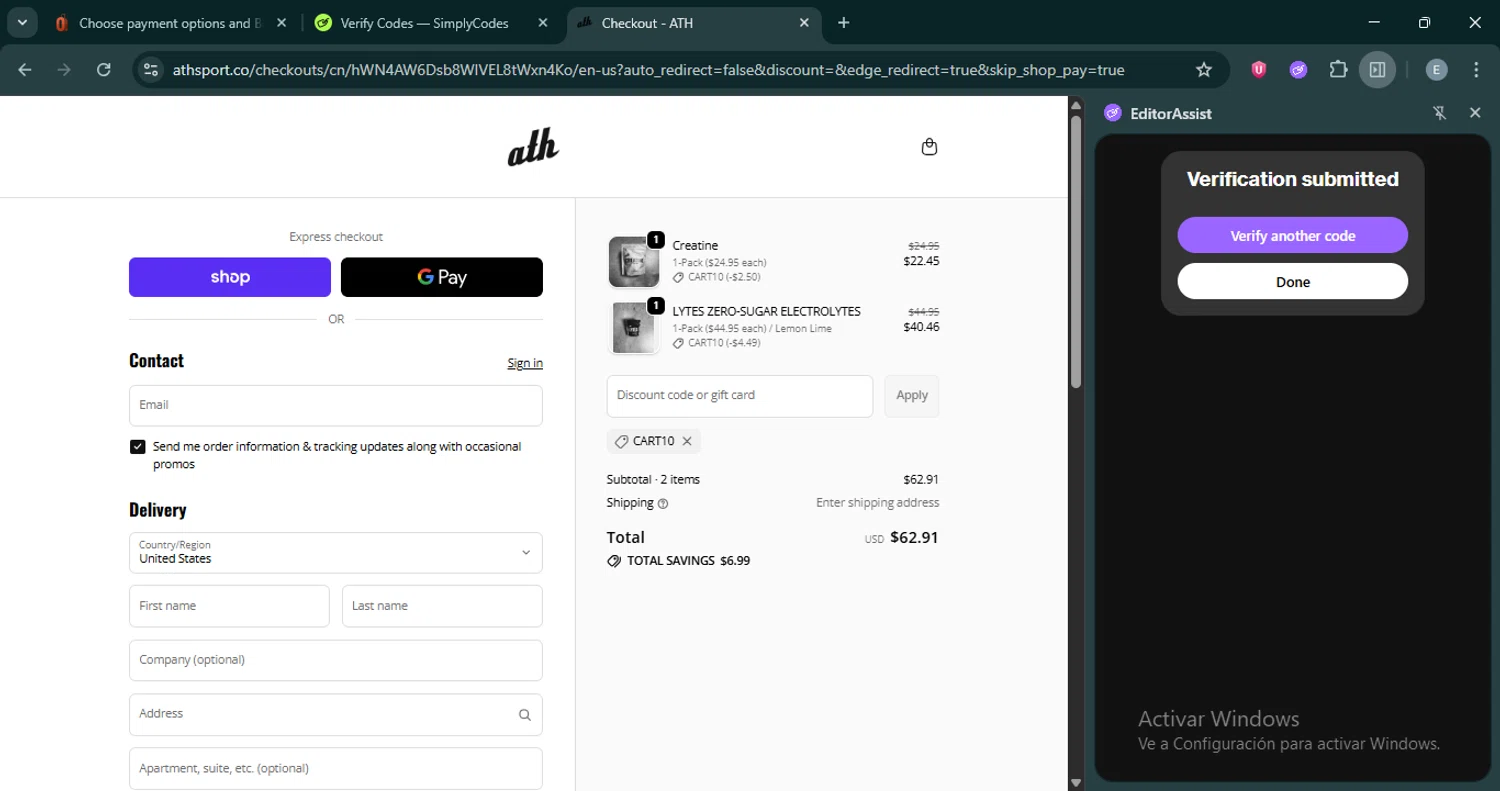Close the Verify Codes tab
The image size is (1500, 791).
click(x=542, y=23)
